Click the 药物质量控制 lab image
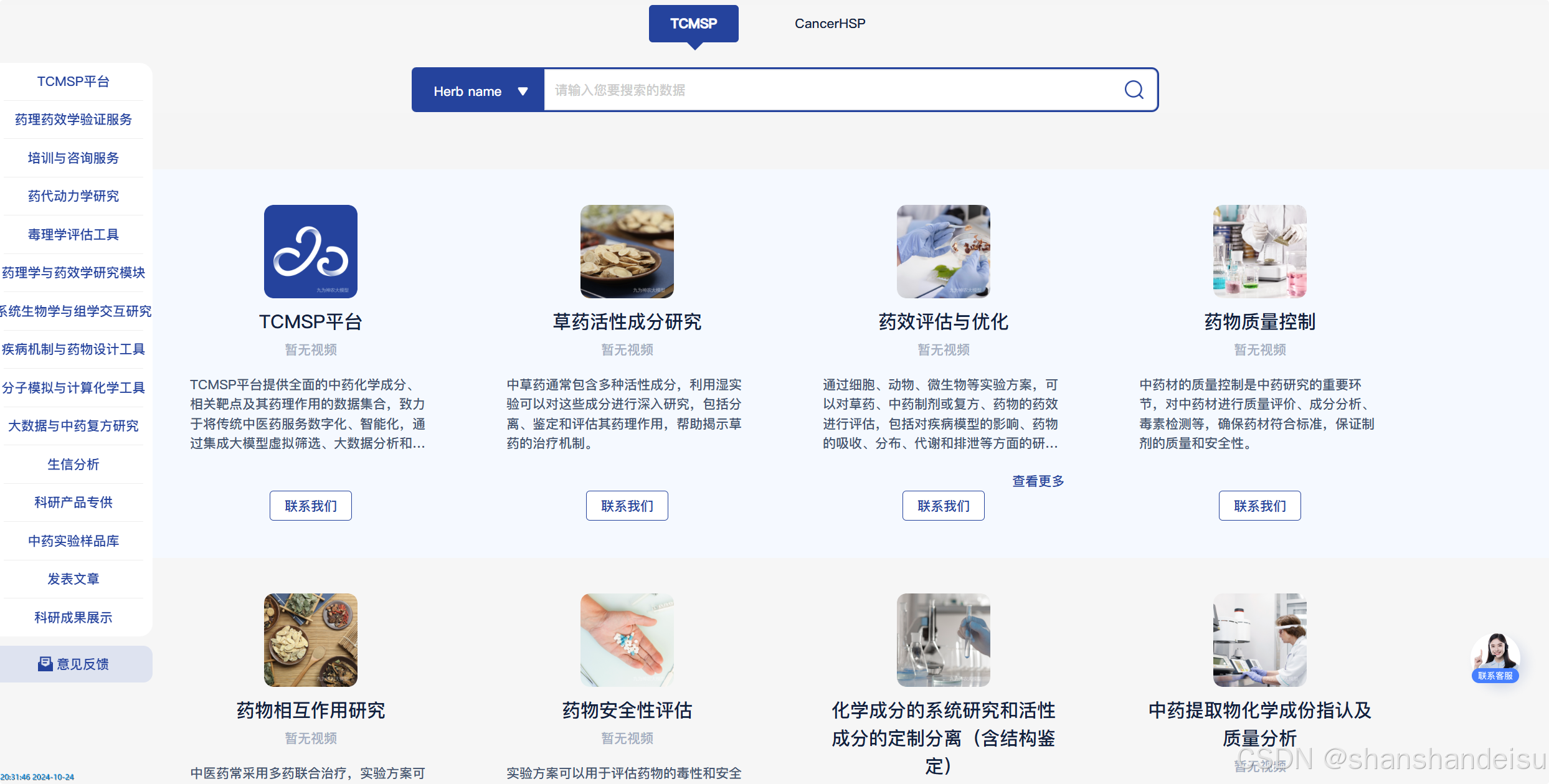Image resolution: width=1549 pixels, height=784 pixels. pos(1259,252)
